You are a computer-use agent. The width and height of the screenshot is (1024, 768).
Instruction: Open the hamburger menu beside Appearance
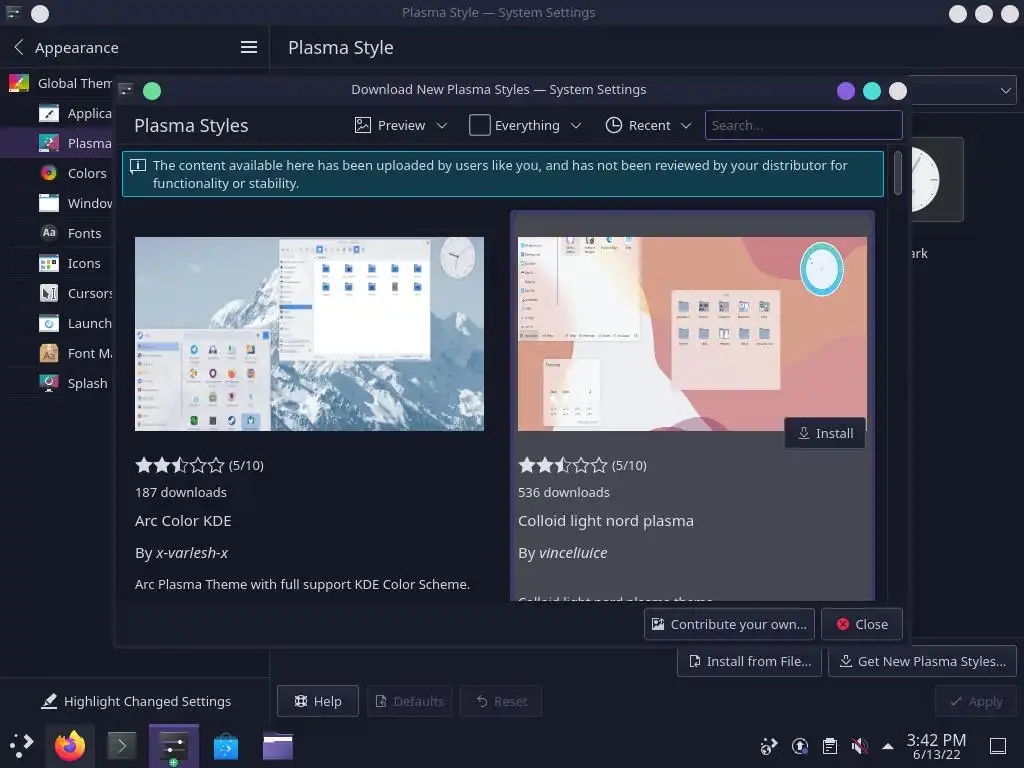[x=248, y=47]
